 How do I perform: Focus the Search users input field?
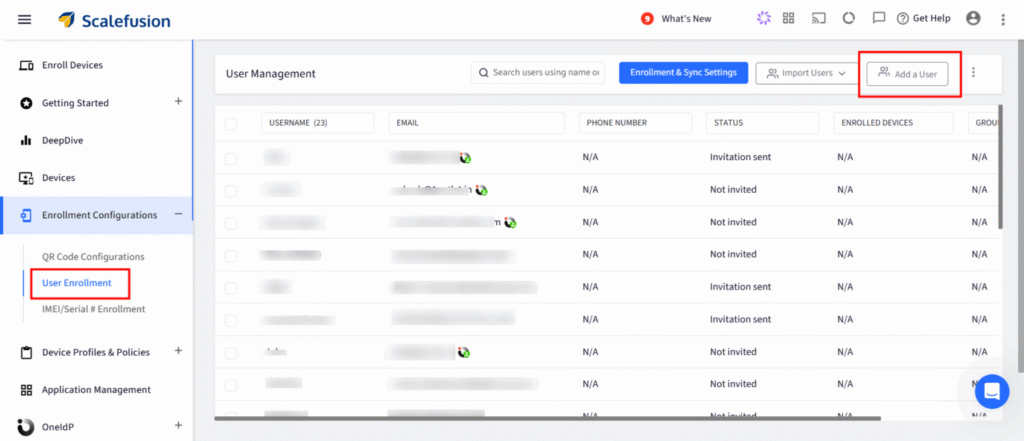537,73
